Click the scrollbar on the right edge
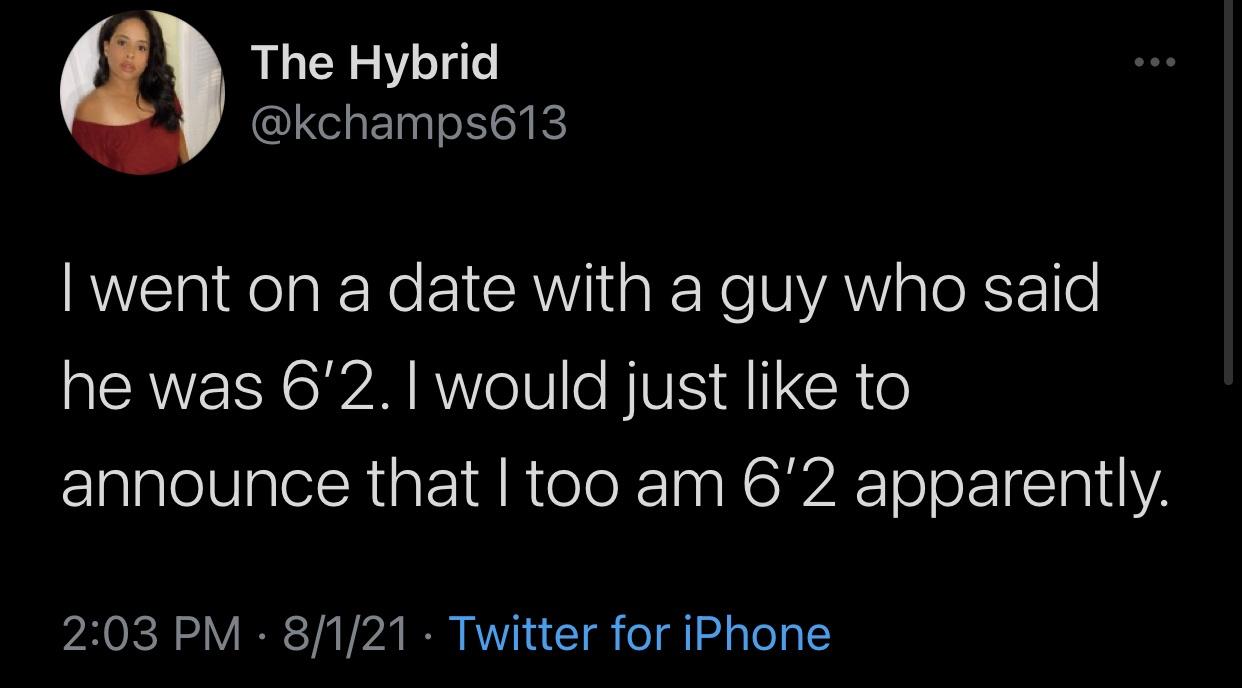This screenshot has width=1242, height=688. pyautogui.click(x=1229, y=190)
